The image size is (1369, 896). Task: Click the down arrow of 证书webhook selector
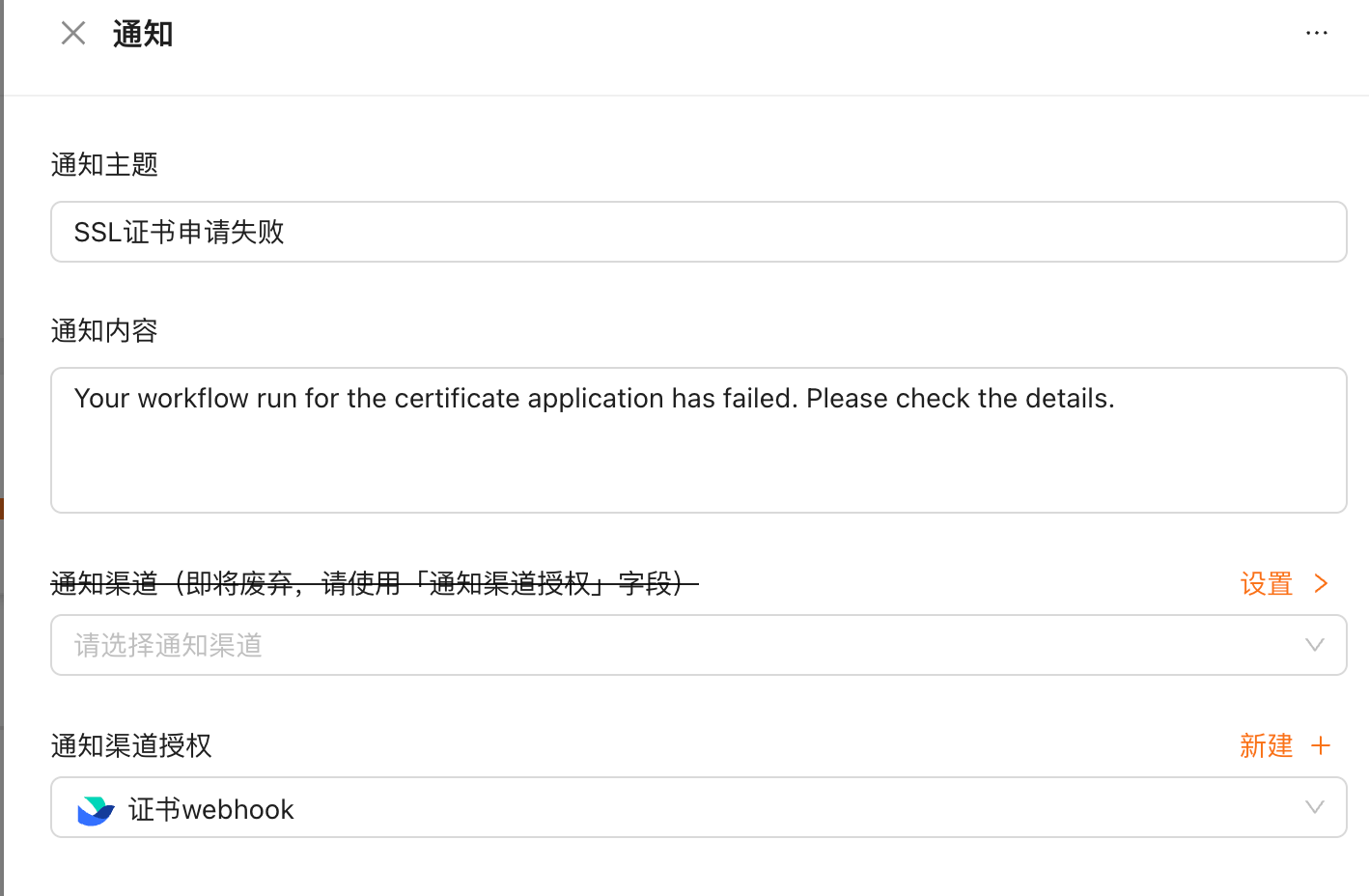click(1314, 807)
